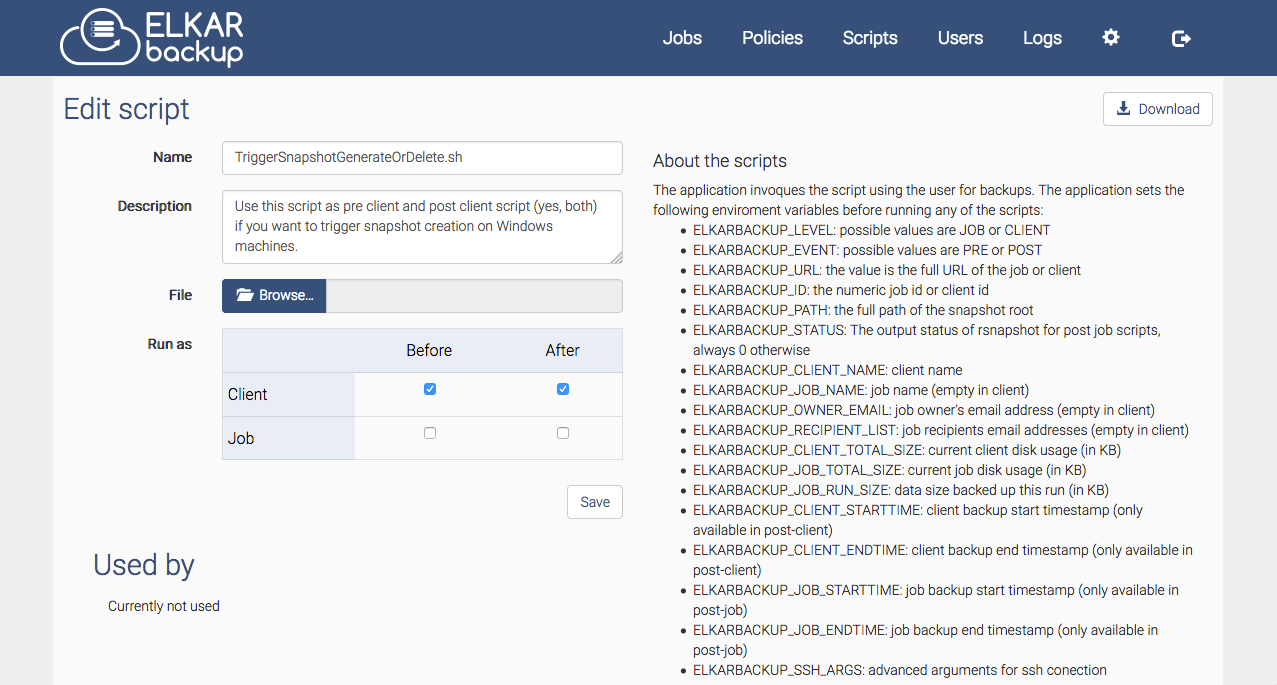The width and height of the screenshot is (1277, 685).
Task: Click the download arrow icon
Action: point(1124,109)
